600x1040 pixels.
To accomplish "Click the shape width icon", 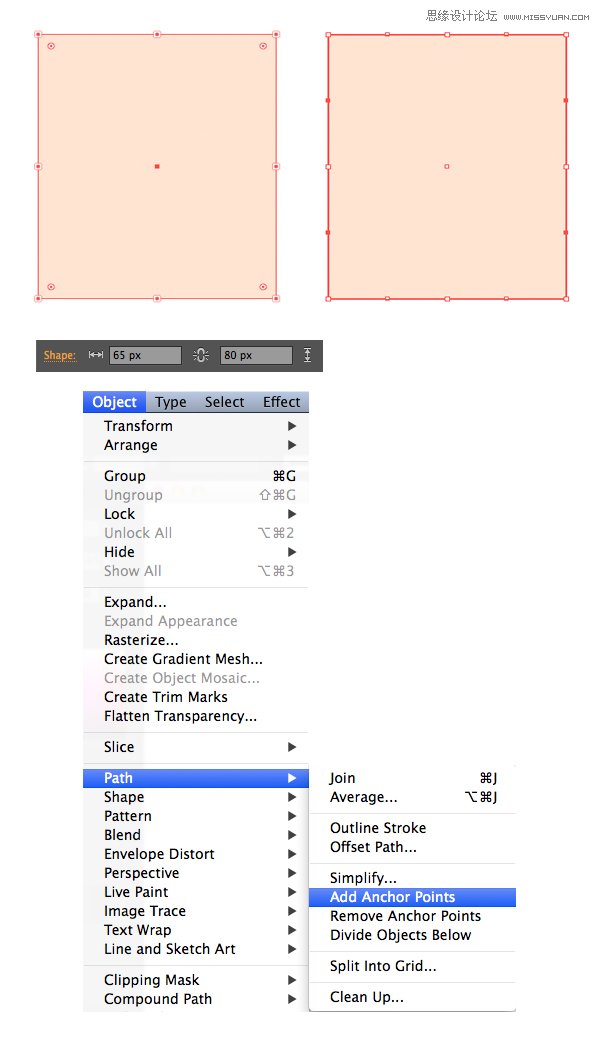I will (96, 355).
